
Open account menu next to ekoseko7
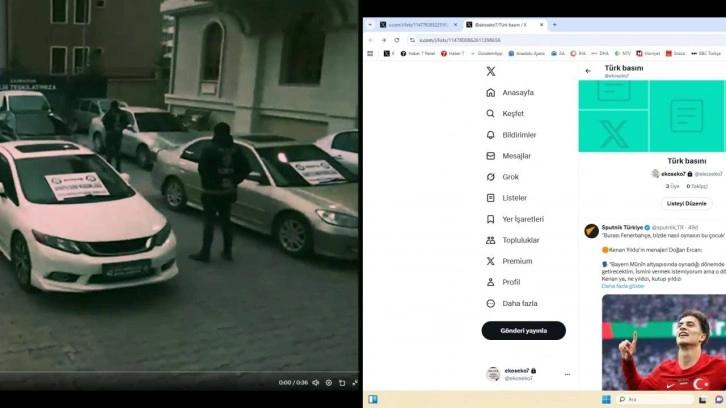tap(567, 374)
